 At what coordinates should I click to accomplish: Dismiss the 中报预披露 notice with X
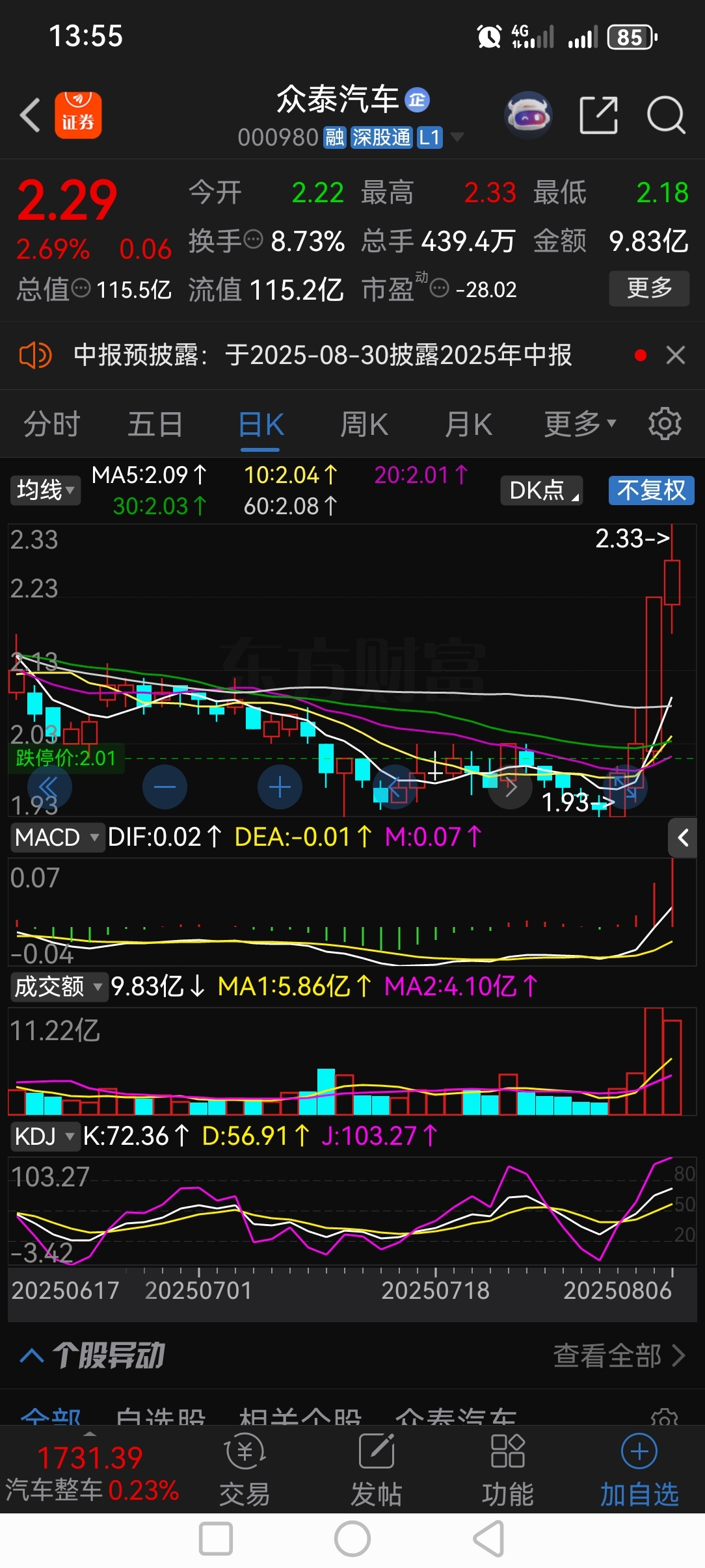(676, 355)
